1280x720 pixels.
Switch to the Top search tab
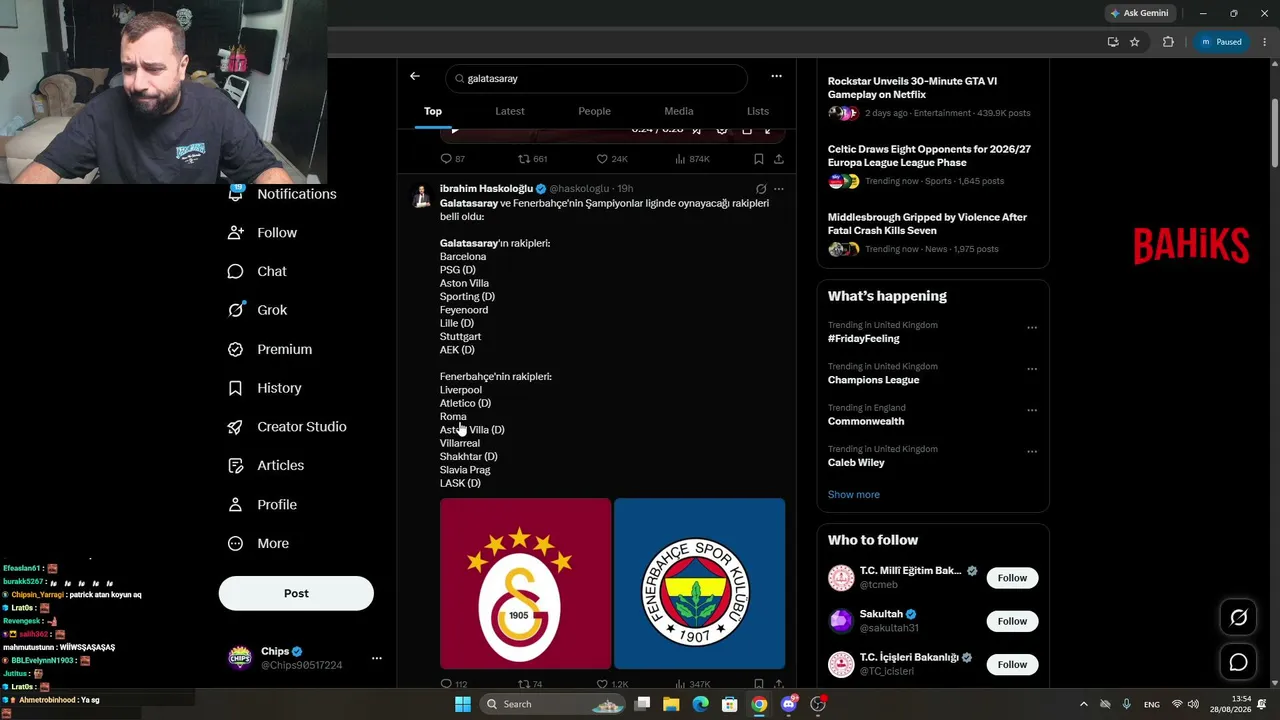pos(433,111)
